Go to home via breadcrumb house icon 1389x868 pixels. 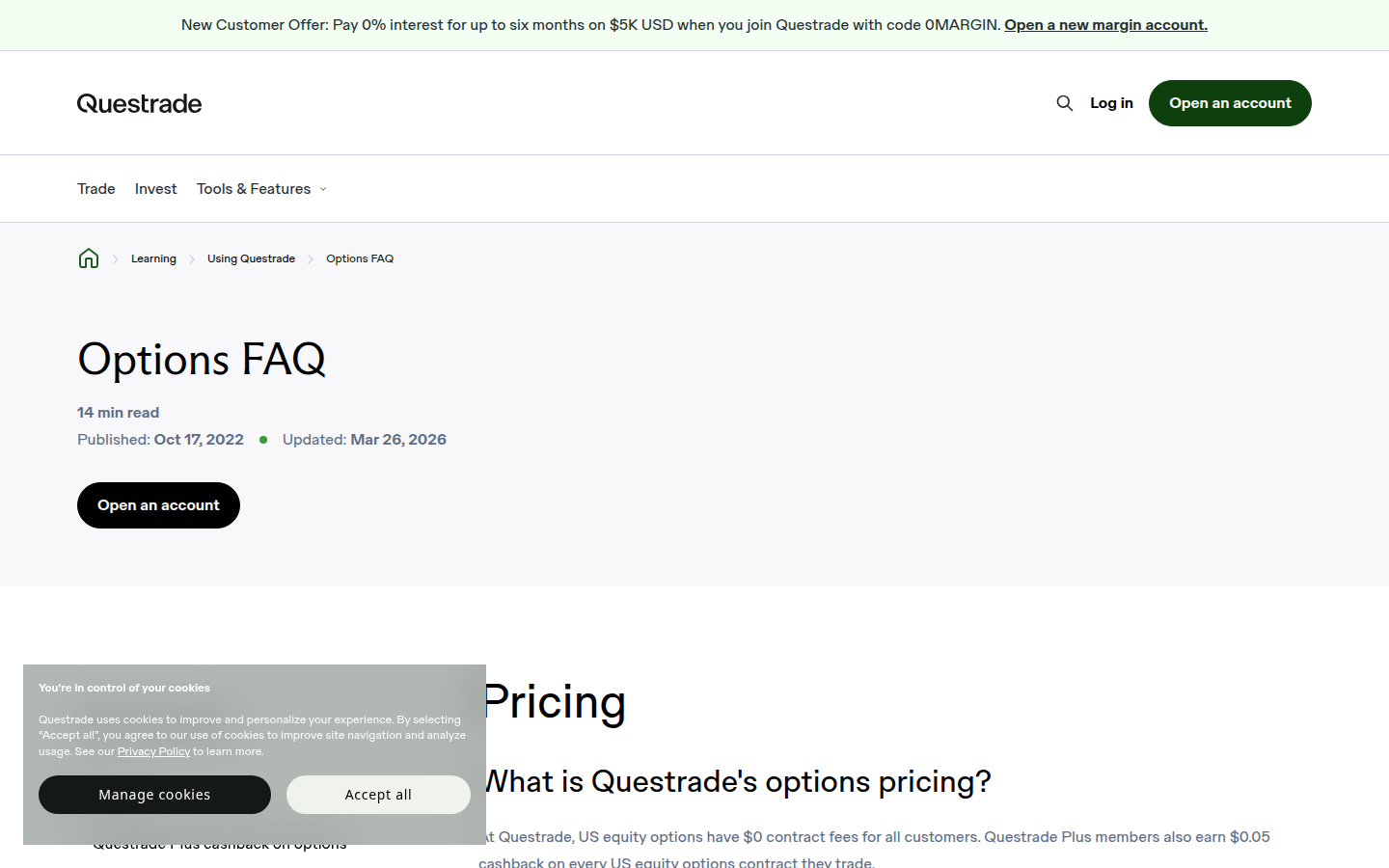tap(89, 258)
